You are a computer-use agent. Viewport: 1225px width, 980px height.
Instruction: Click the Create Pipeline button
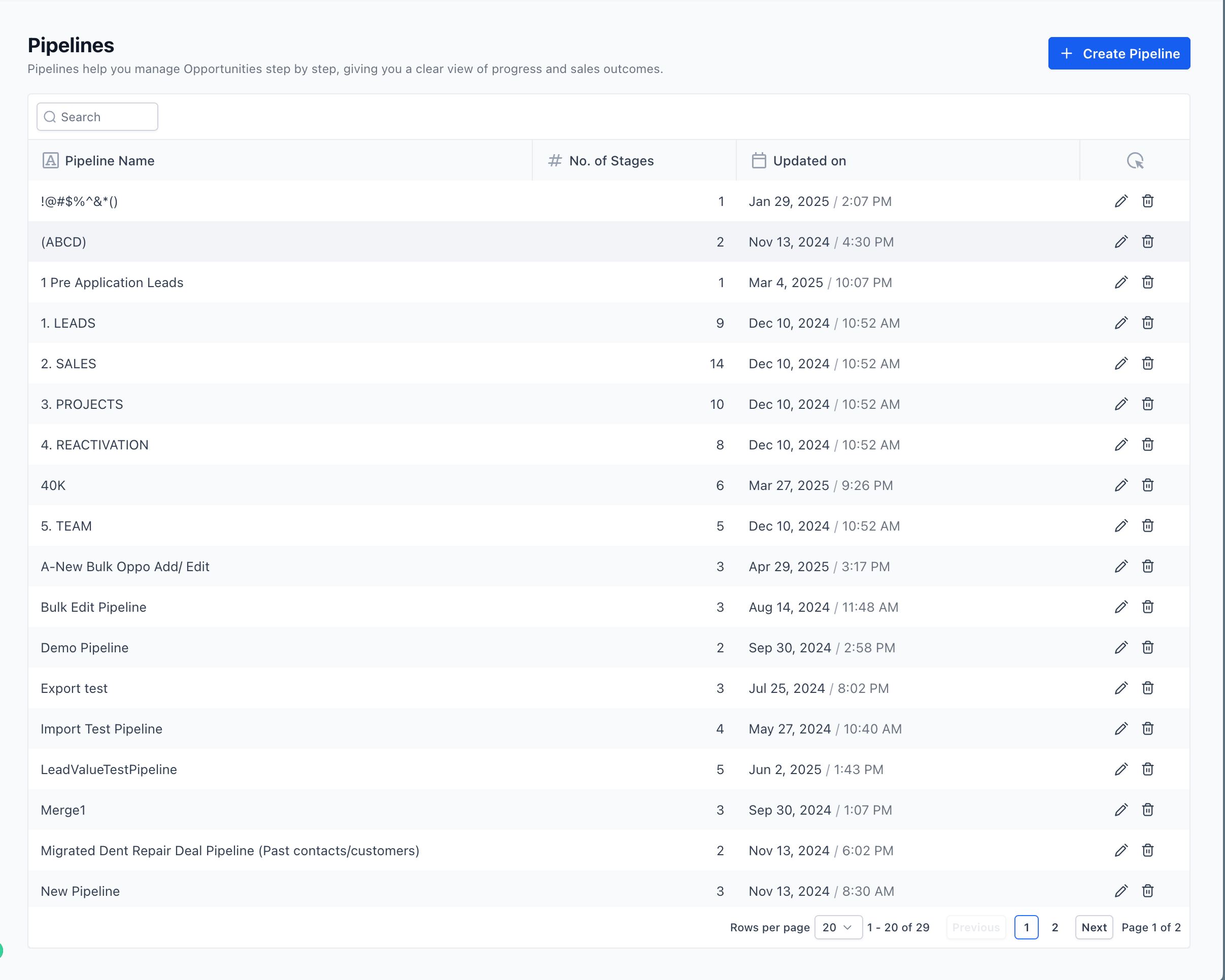[x=1119, y=53]
